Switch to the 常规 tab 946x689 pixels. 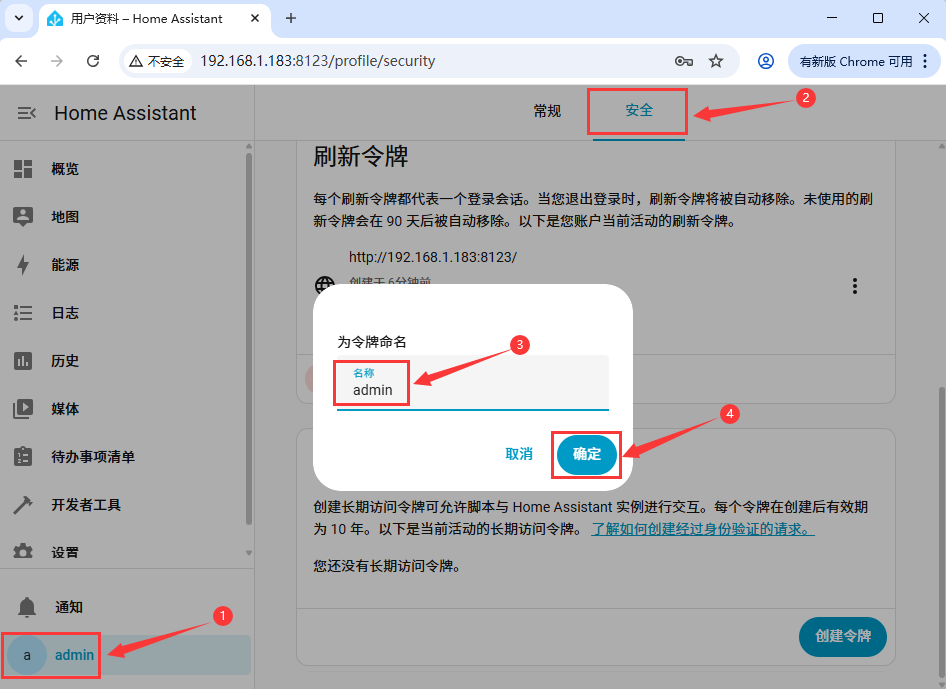coord(547,111)
